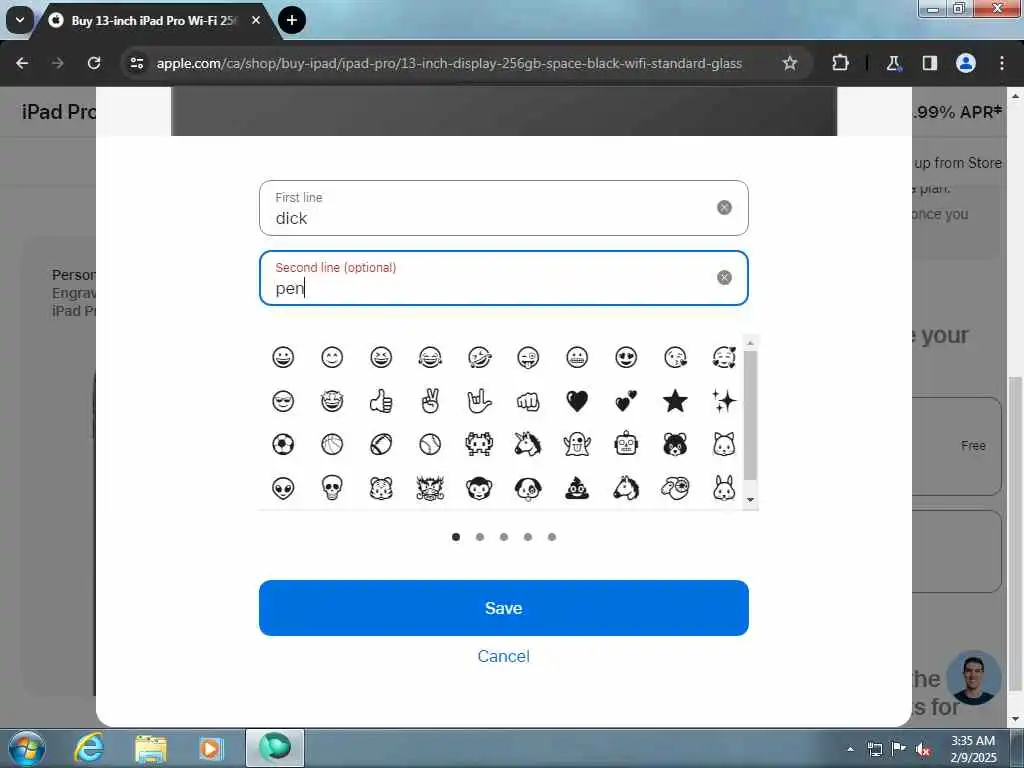Select the ghost emoji

tap(577, 444)
